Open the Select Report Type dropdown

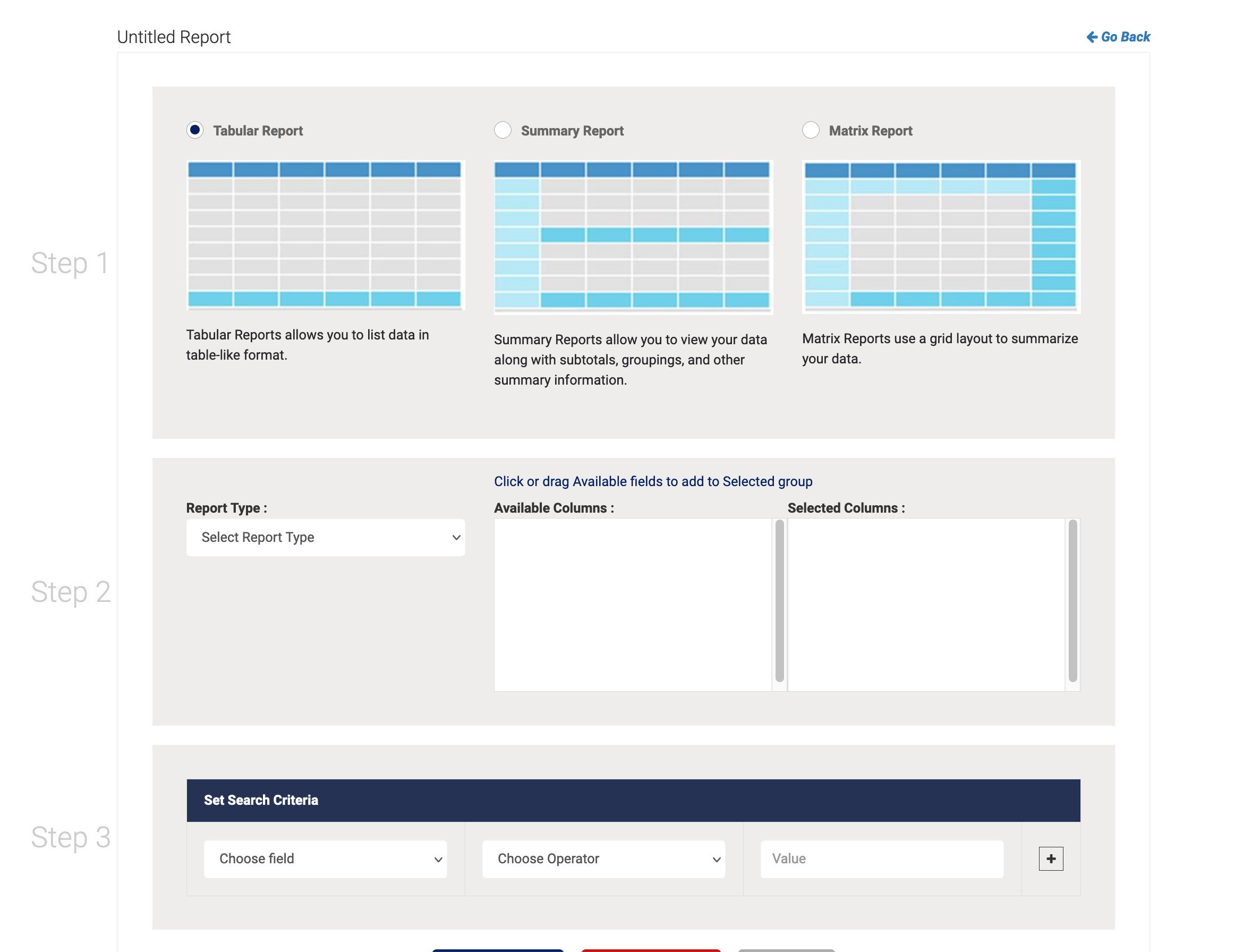pos(325,537)
